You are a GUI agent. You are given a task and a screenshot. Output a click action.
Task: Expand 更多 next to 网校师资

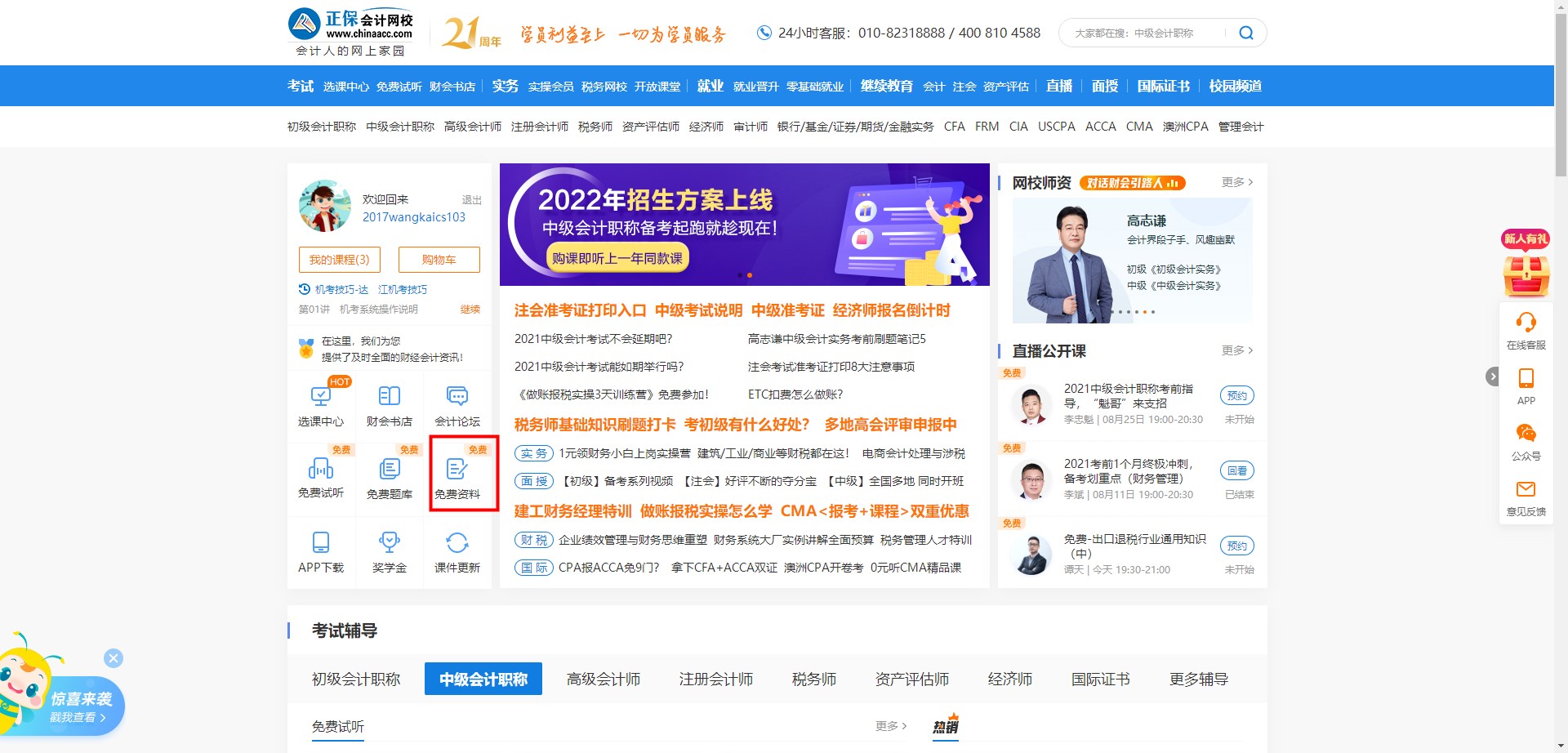point(1235,182)
